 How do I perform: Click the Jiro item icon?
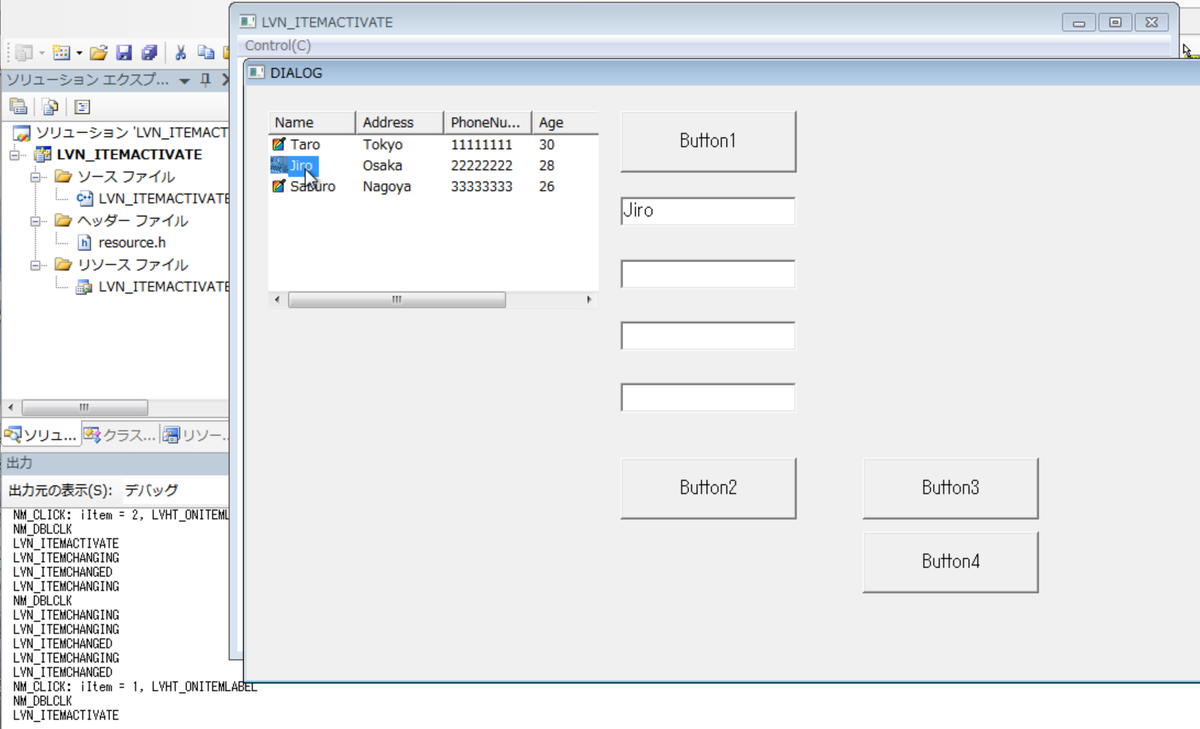click(x=279, y=166)
